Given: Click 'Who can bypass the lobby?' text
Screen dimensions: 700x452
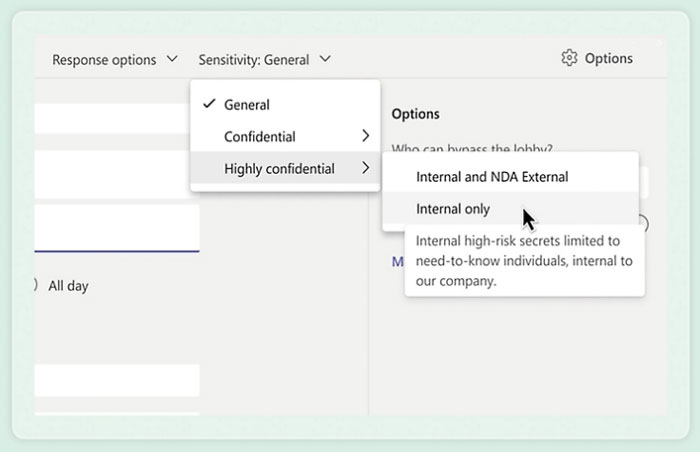Looking at the screenshot, I should coord(472,148).
